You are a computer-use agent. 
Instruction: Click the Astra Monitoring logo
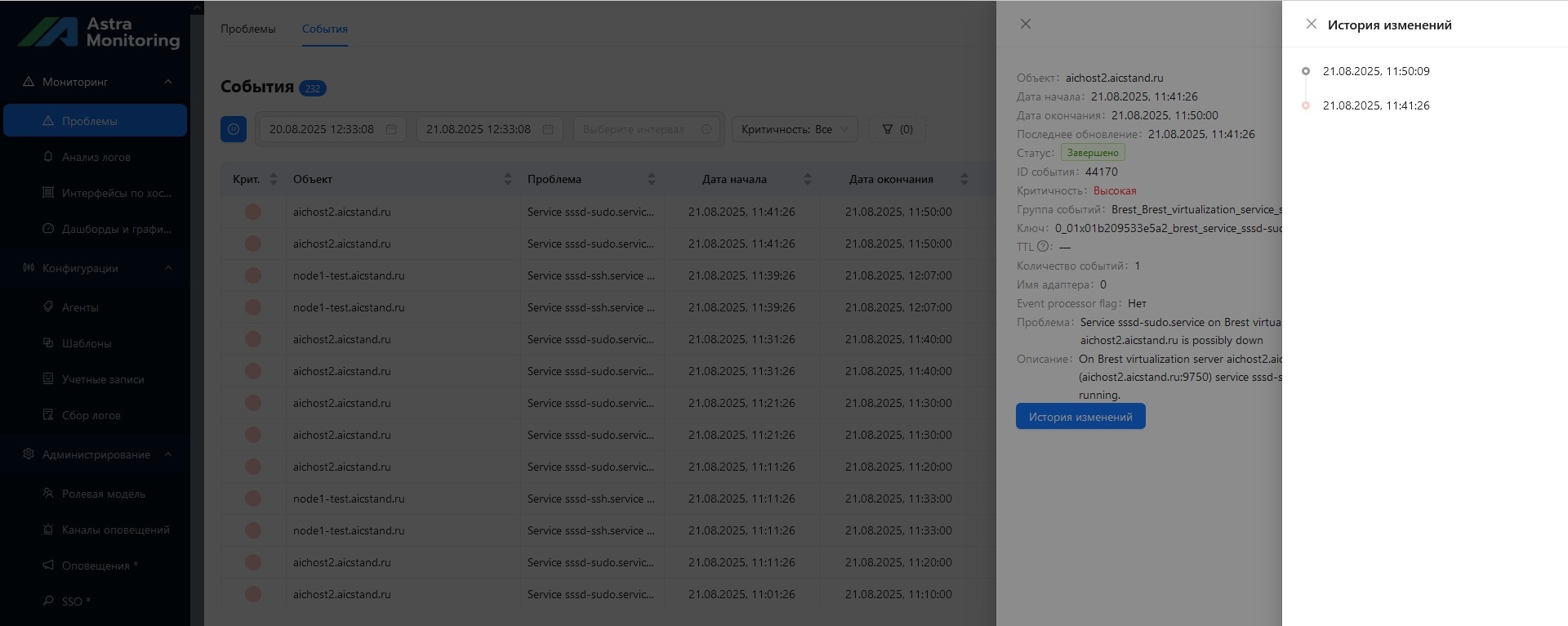click(99, 33)
